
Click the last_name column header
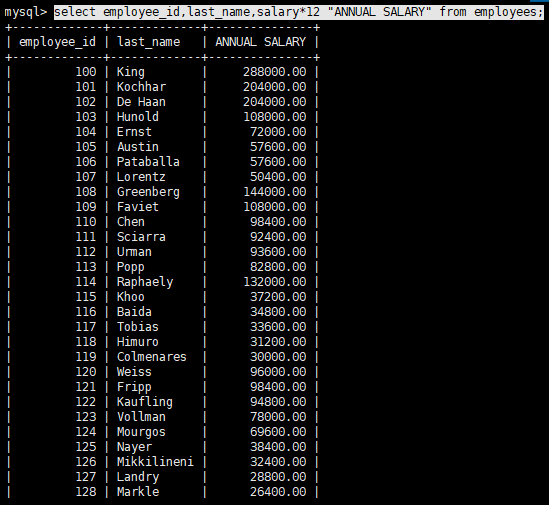[x=148, y=42]
